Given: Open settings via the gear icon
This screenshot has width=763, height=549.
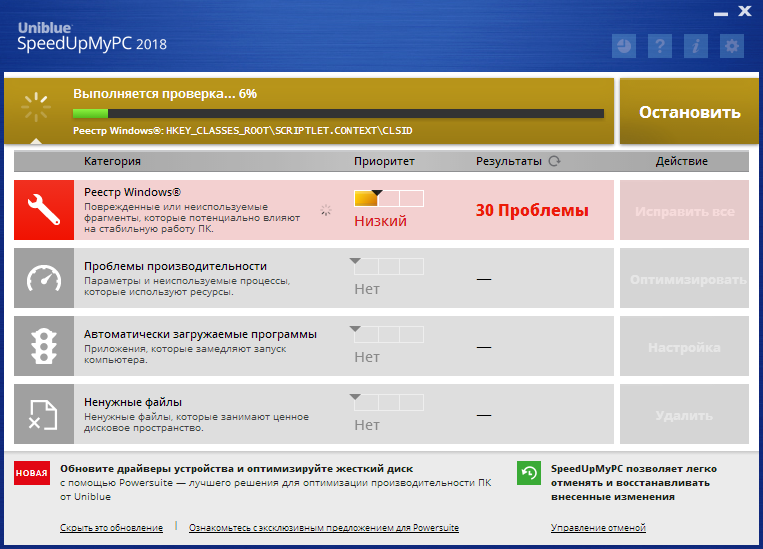Looking at the screenshot, I should click(x=732, y=46).
